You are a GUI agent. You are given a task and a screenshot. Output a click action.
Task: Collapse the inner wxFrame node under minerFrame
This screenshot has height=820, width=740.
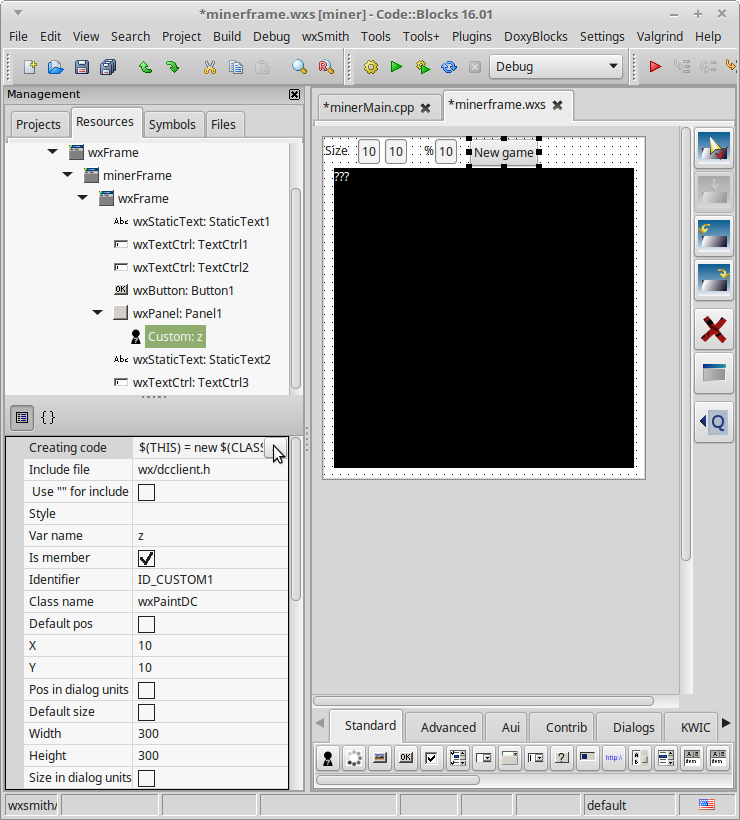tap(83, 198)
